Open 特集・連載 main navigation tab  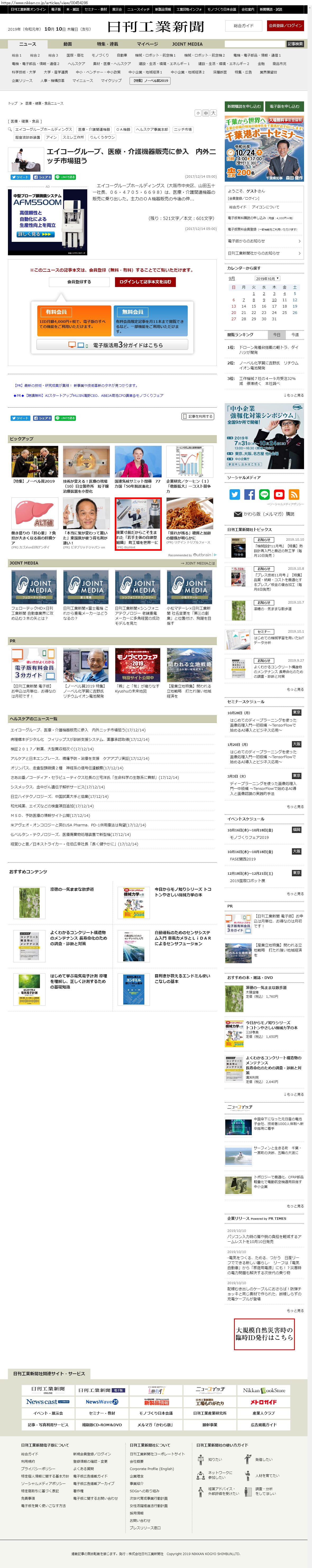point(107,44)
